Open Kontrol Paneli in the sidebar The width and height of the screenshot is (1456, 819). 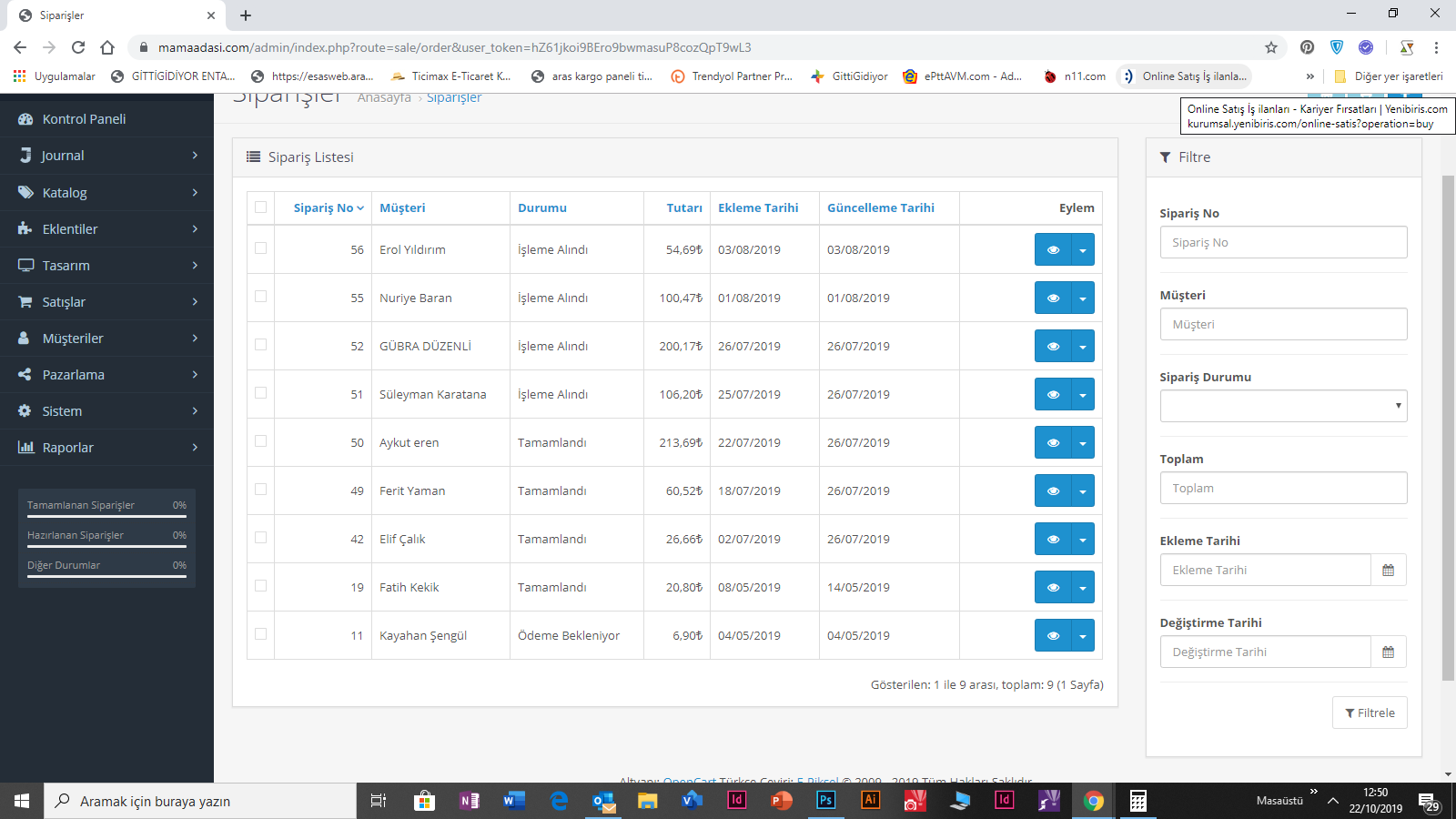106,119
